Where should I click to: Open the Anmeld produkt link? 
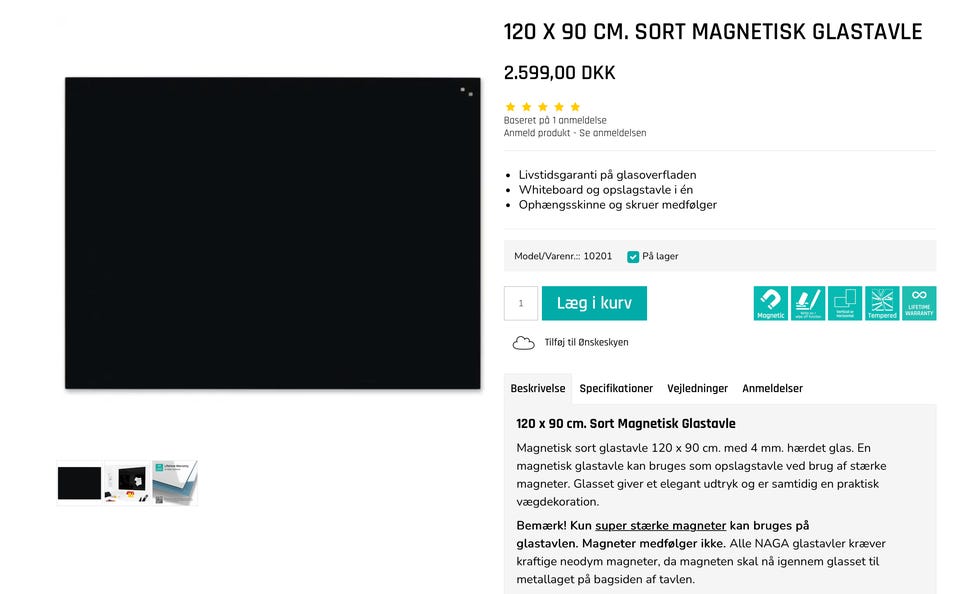537,133
